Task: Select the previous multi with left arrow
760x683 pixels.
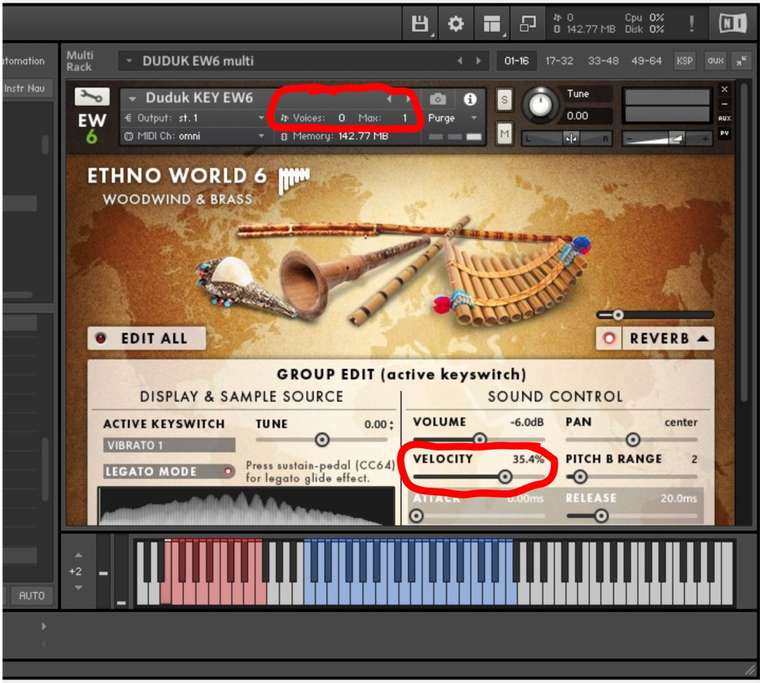Action: (460, 61)
